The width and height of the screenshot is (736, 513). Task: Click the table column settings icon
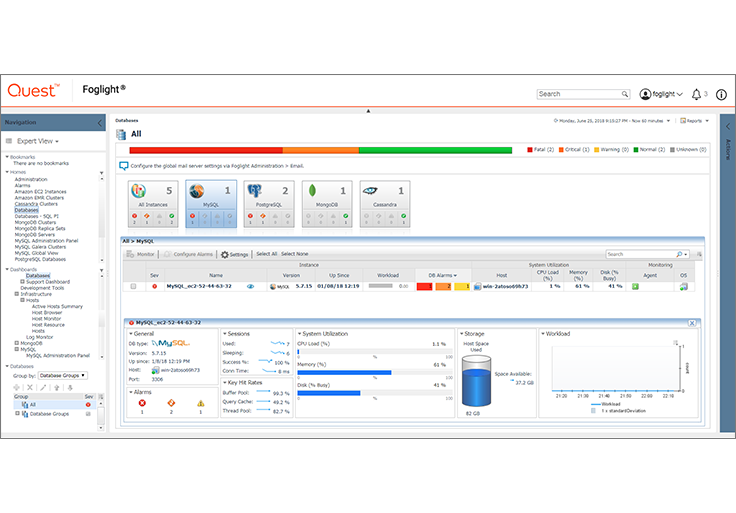[x=699, y=254]
